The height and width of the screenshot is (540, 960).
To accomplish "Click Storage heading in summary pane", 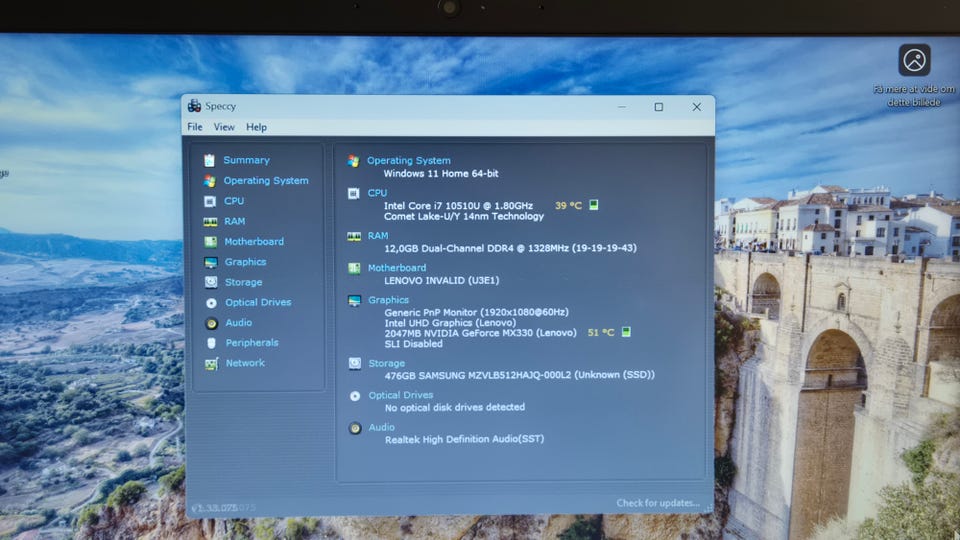I will (x=386, y=363).
